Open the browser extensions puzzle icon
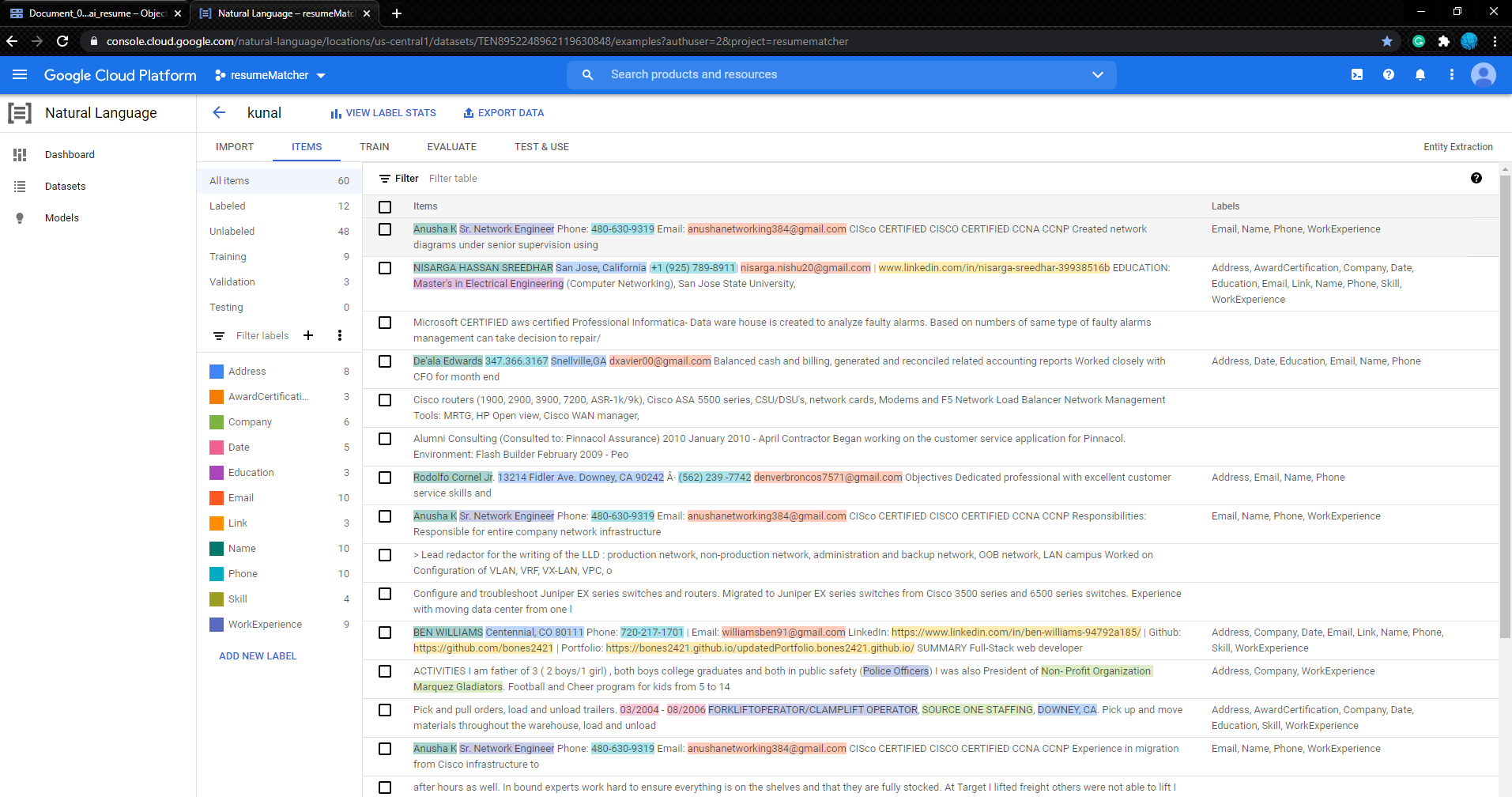1512x797 pixels. (x=1444, y=41)
